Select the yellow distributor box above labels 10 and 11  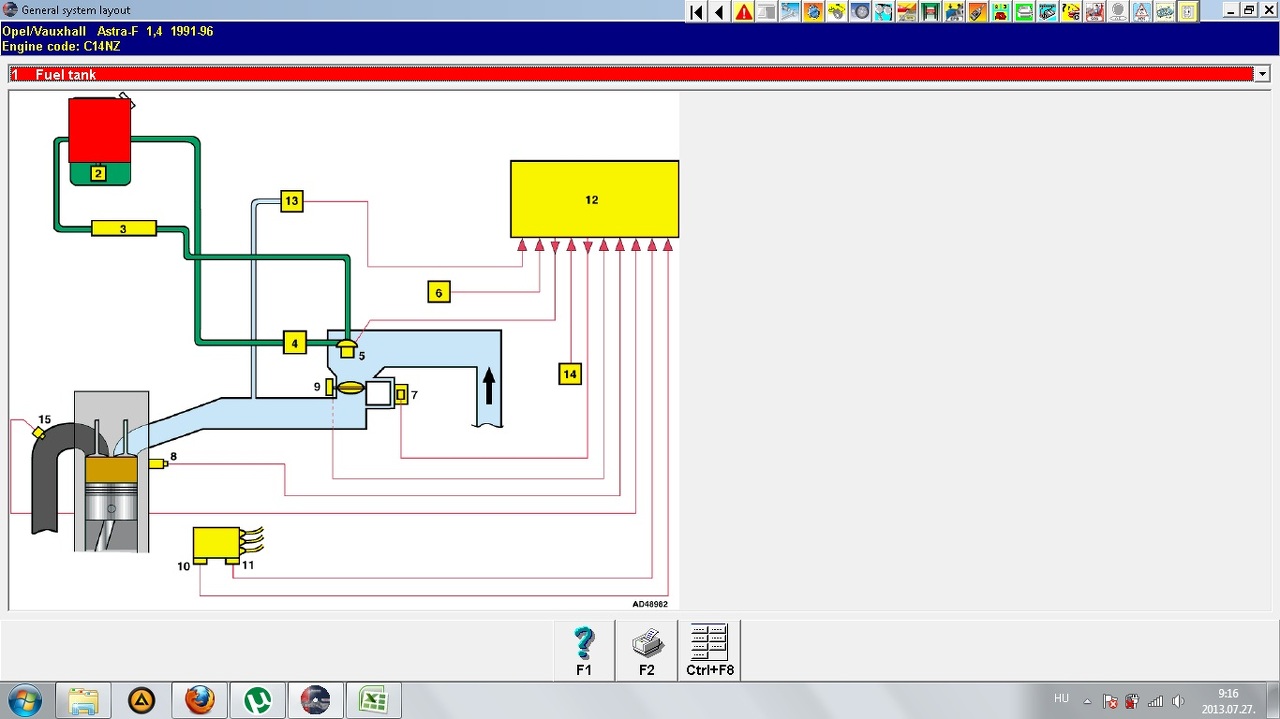216,543
